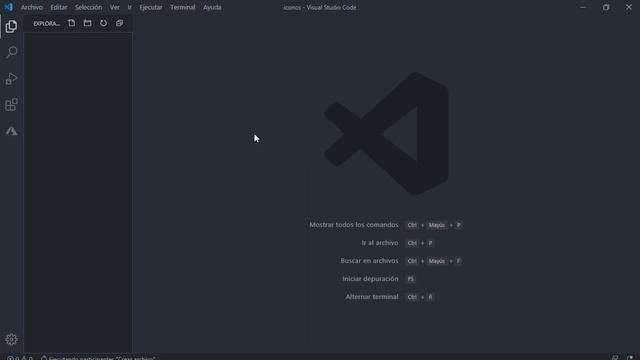Open the Selección menu

click(88, 7)
